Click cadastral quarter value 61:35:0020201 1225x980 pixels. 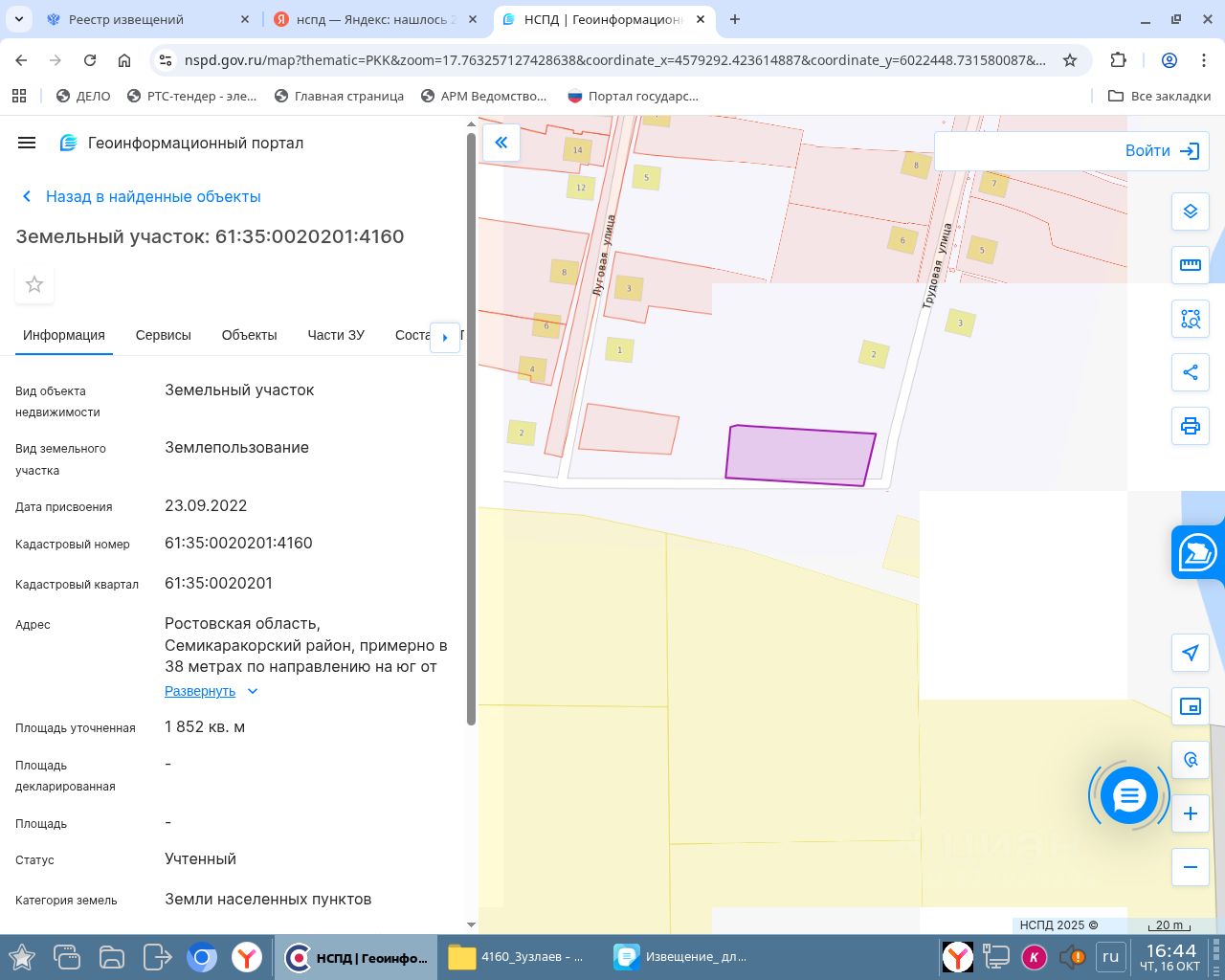pyautogui.click(x=218, y=583)
